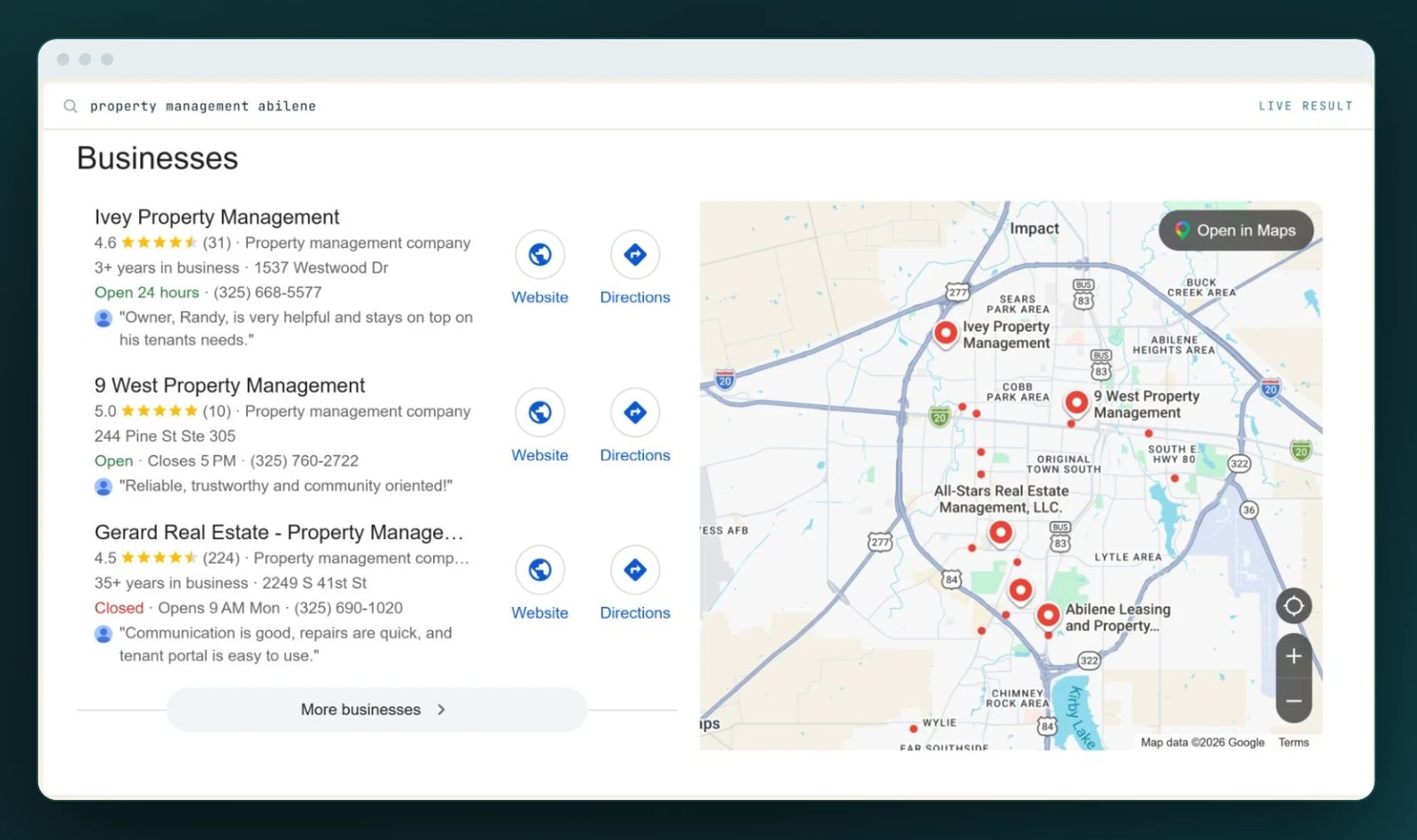Zoom in on the map with plus
The width and height of the screenshot is (1417, 840).
coord(1294,656)
